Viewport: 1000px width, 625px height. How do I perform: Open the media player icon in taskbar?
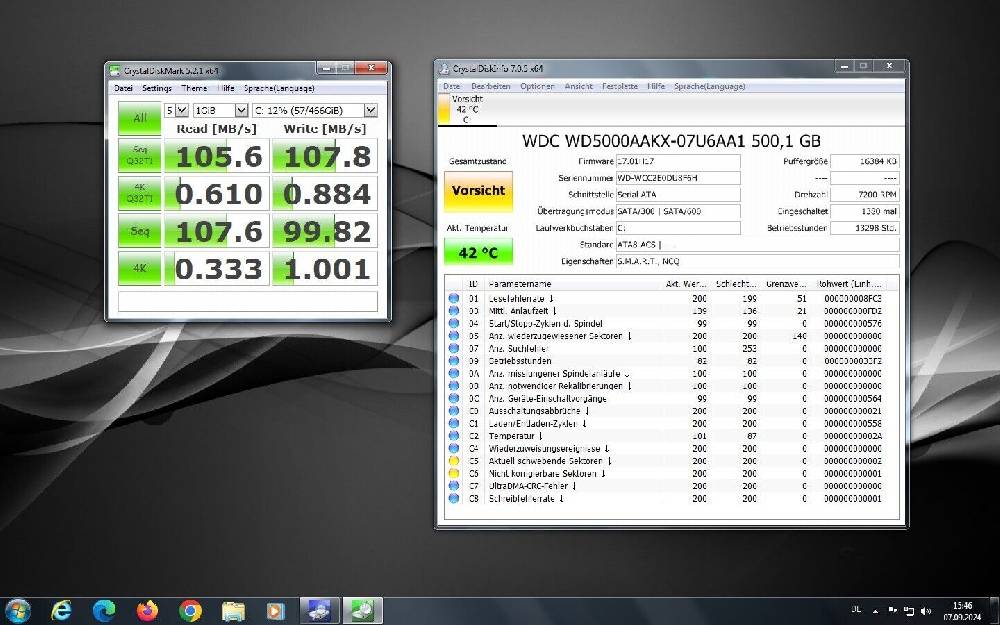click(276, 611)
